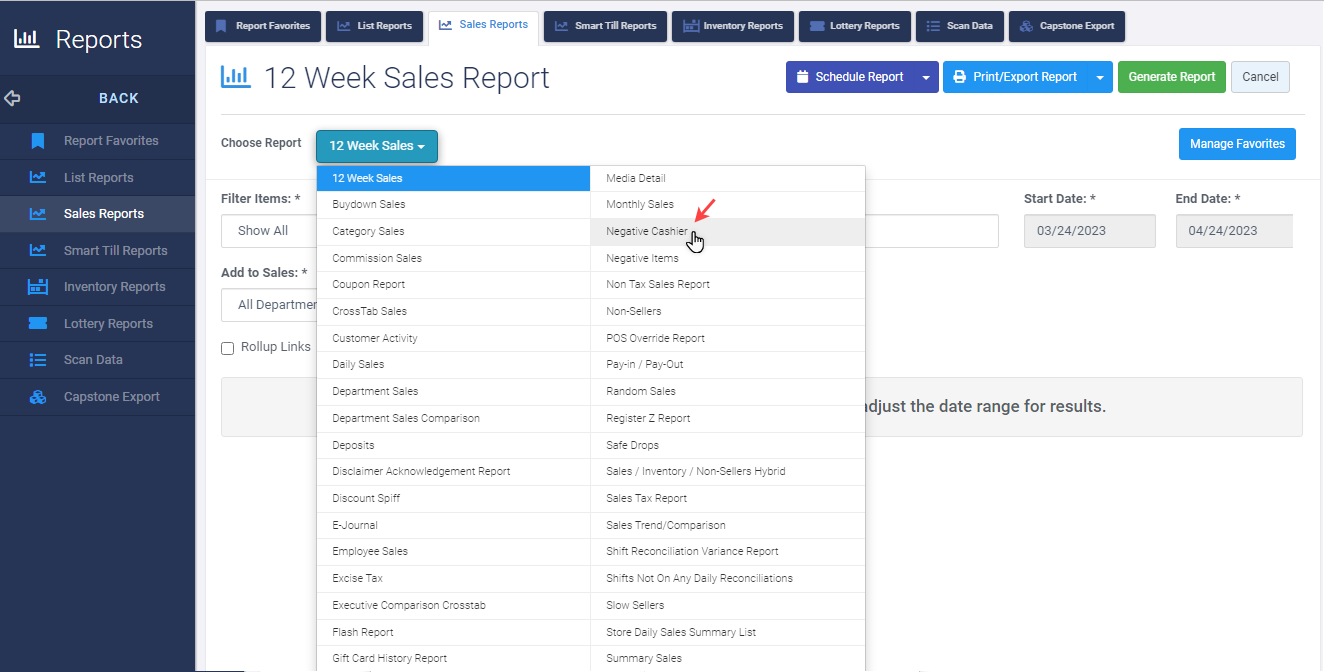Open the Schedule Report dropdown arrow
This screenshot has width=1324, height=672.
coord(926,77)
